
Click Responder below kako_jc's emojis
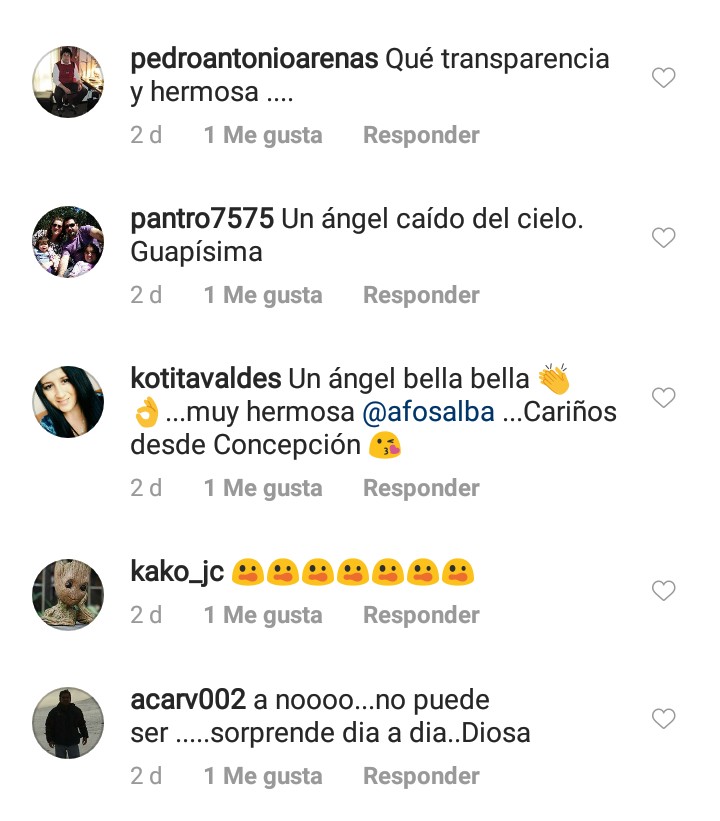tap(421, 615)
